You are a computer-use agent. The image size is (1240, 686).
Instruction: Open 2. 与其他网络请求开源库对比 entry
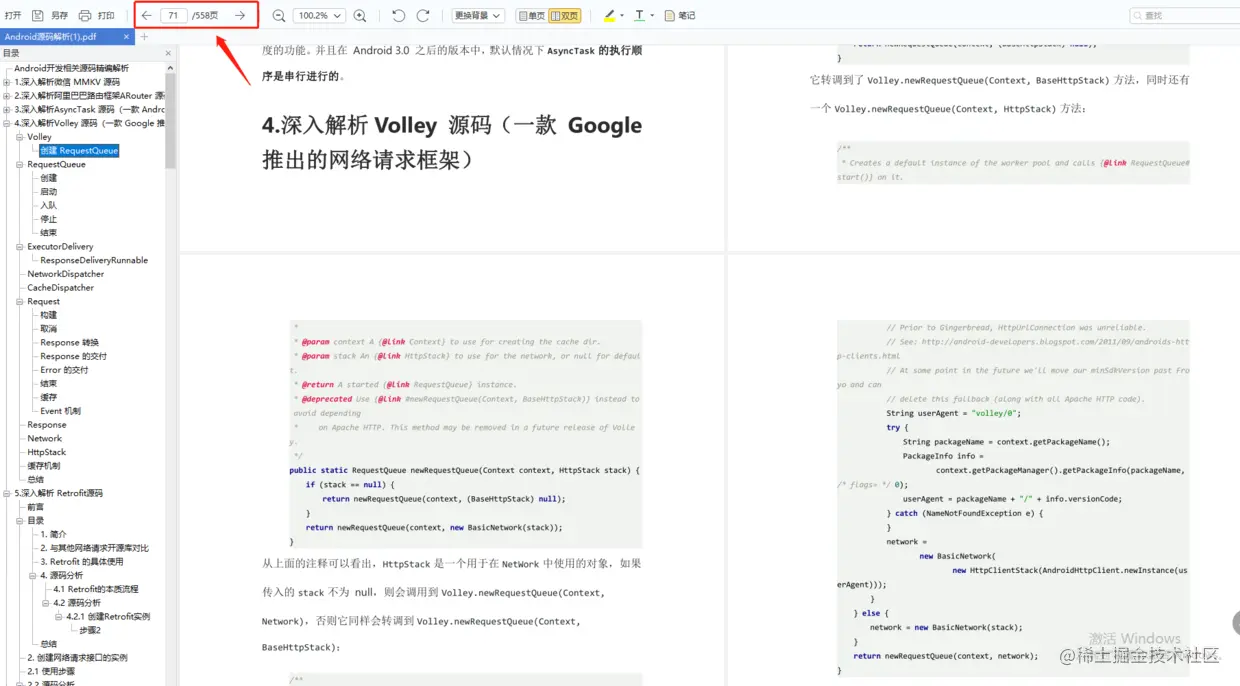pos(95,548)
